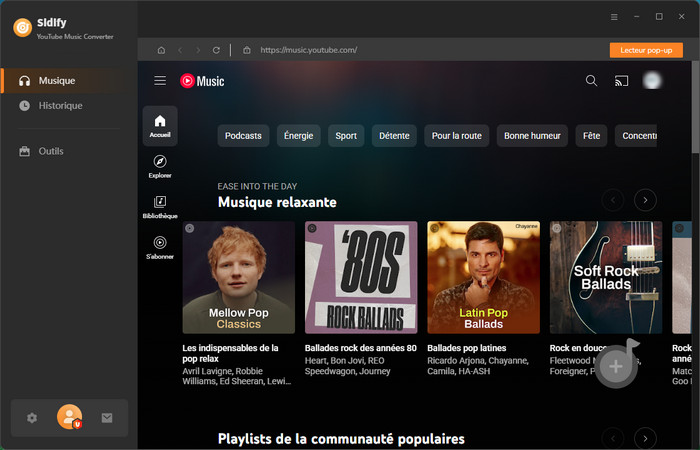Open Mellow Pop Classics thumbnail
700x450 pixels.
[x=239, y=277]
